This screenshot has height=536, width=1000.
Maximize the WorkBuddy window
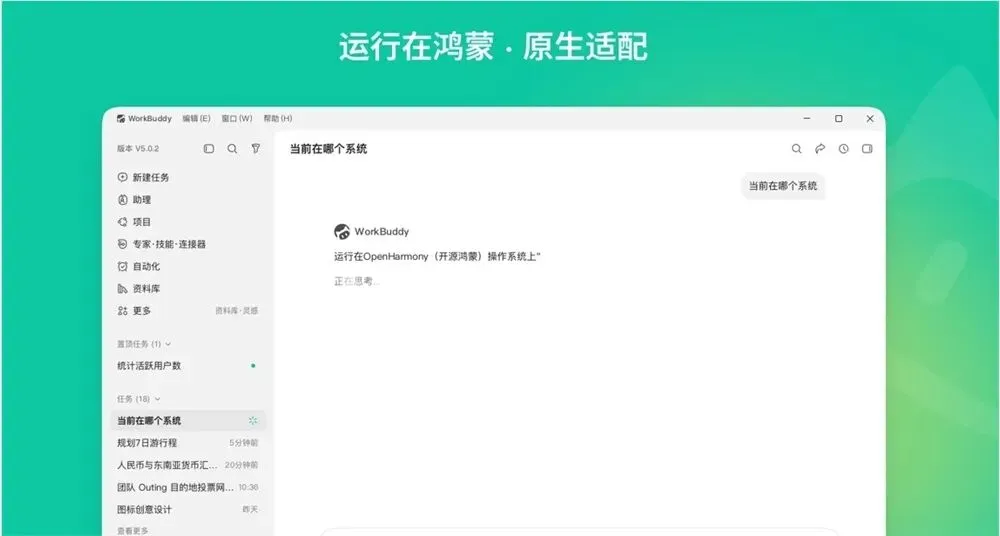pos(839,119)
